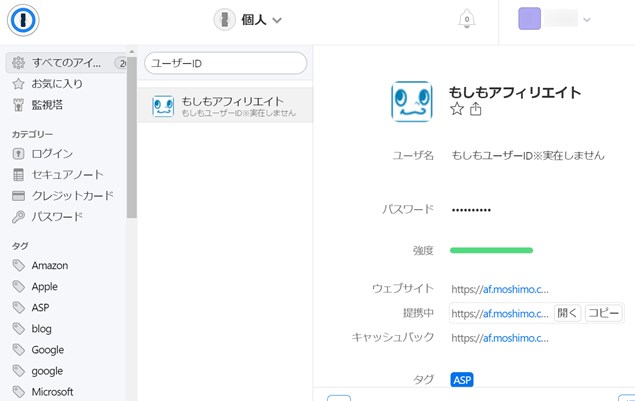Filter by the blog tag
The height and width of the screenshot is (401, 635).
(41, 328)
